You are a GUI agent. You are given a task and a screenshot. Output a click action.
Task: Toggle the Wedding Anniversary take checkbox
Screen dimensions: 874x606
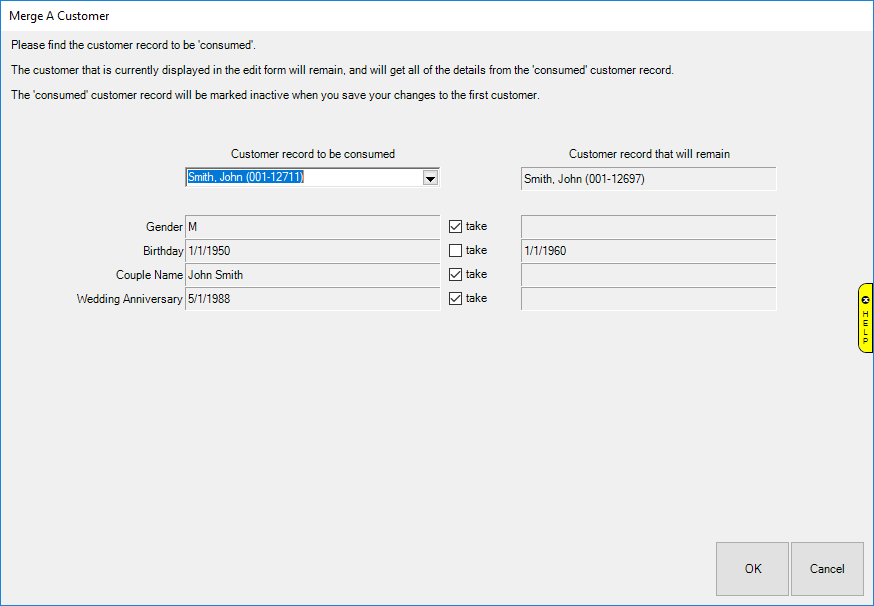[x=456, y=298]
